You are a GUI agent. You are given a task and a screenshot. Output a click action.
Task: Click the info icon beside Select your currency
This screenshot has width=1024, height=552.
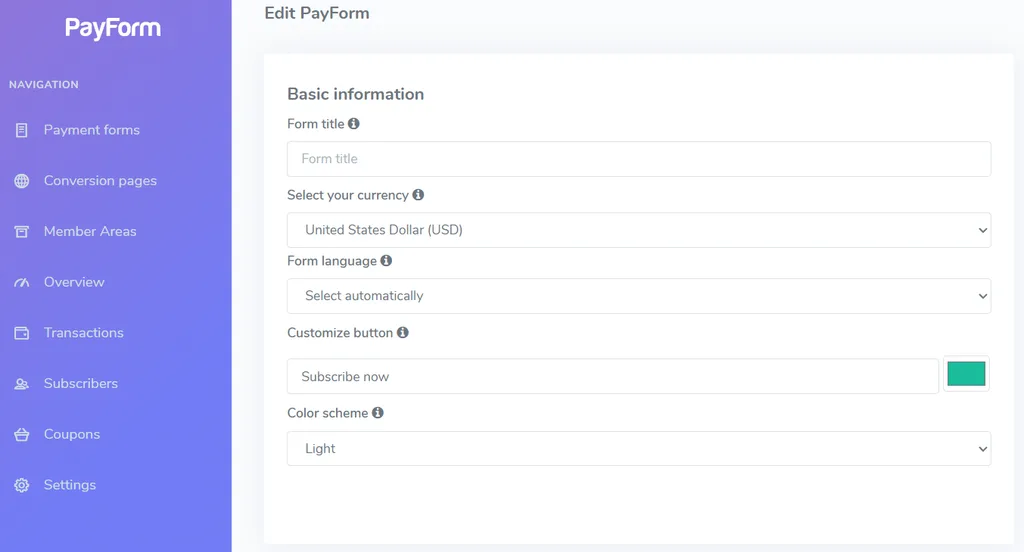418,195
